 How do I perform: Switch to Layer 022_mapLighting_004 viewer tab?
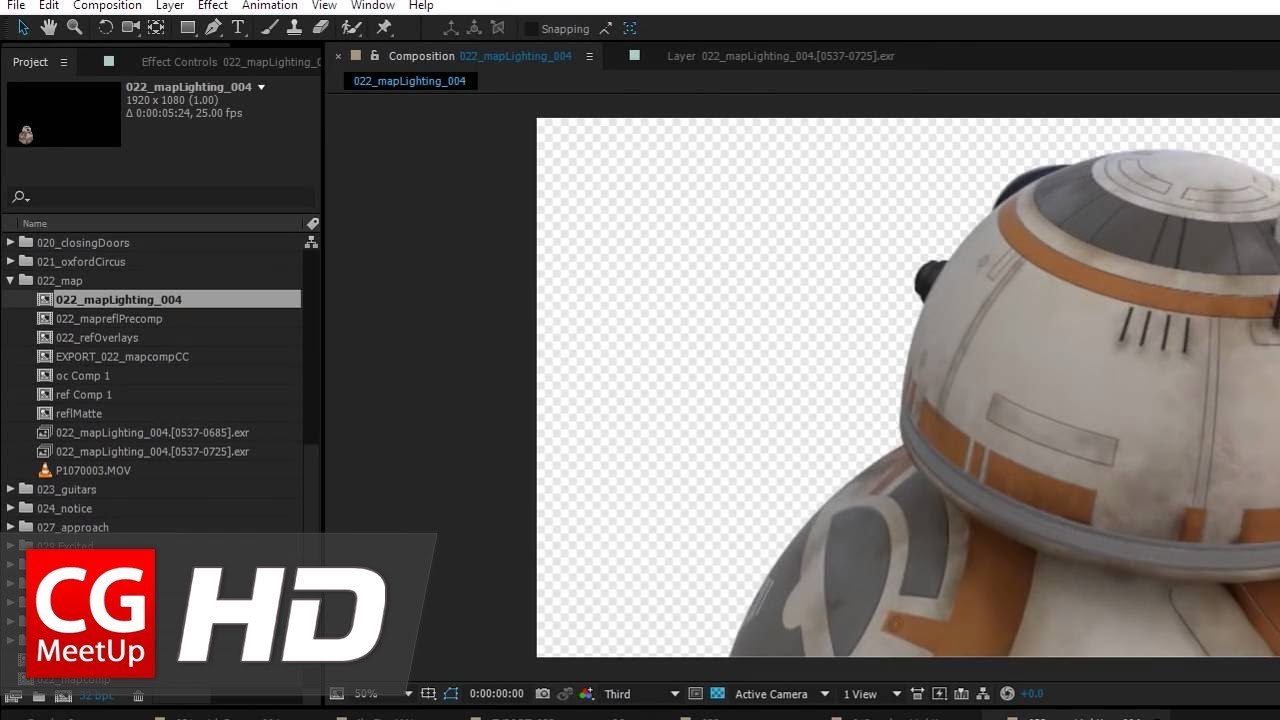coord(781,56)
